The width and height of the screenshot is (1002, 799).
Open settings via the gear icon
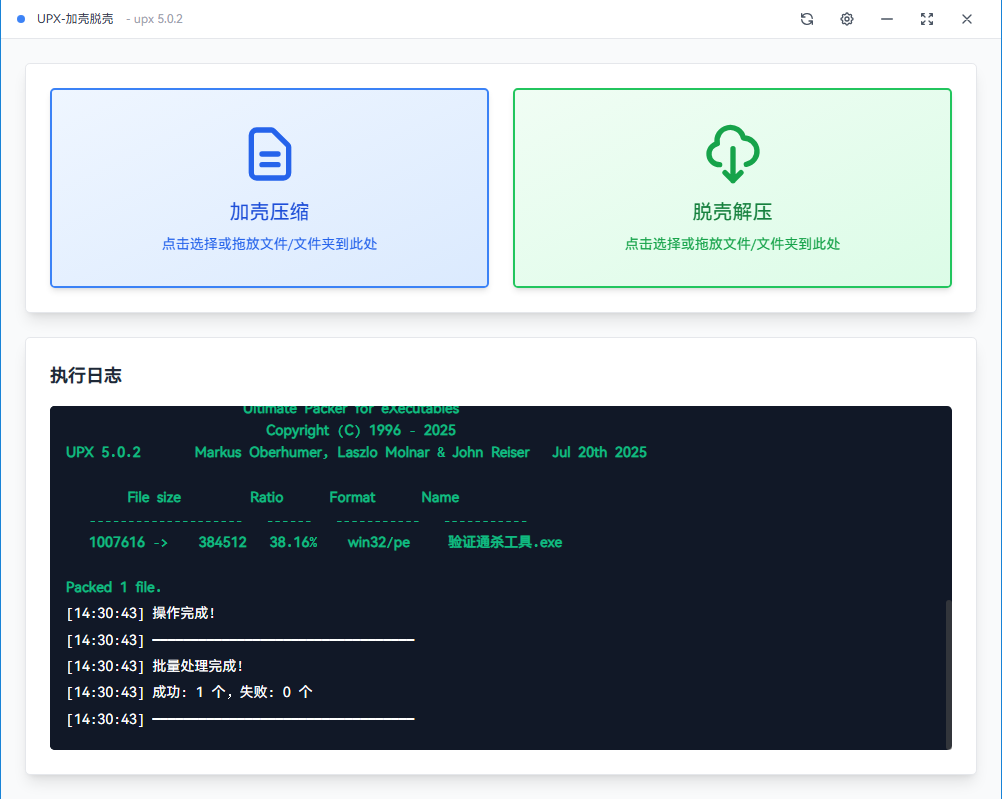click(847, 18)
